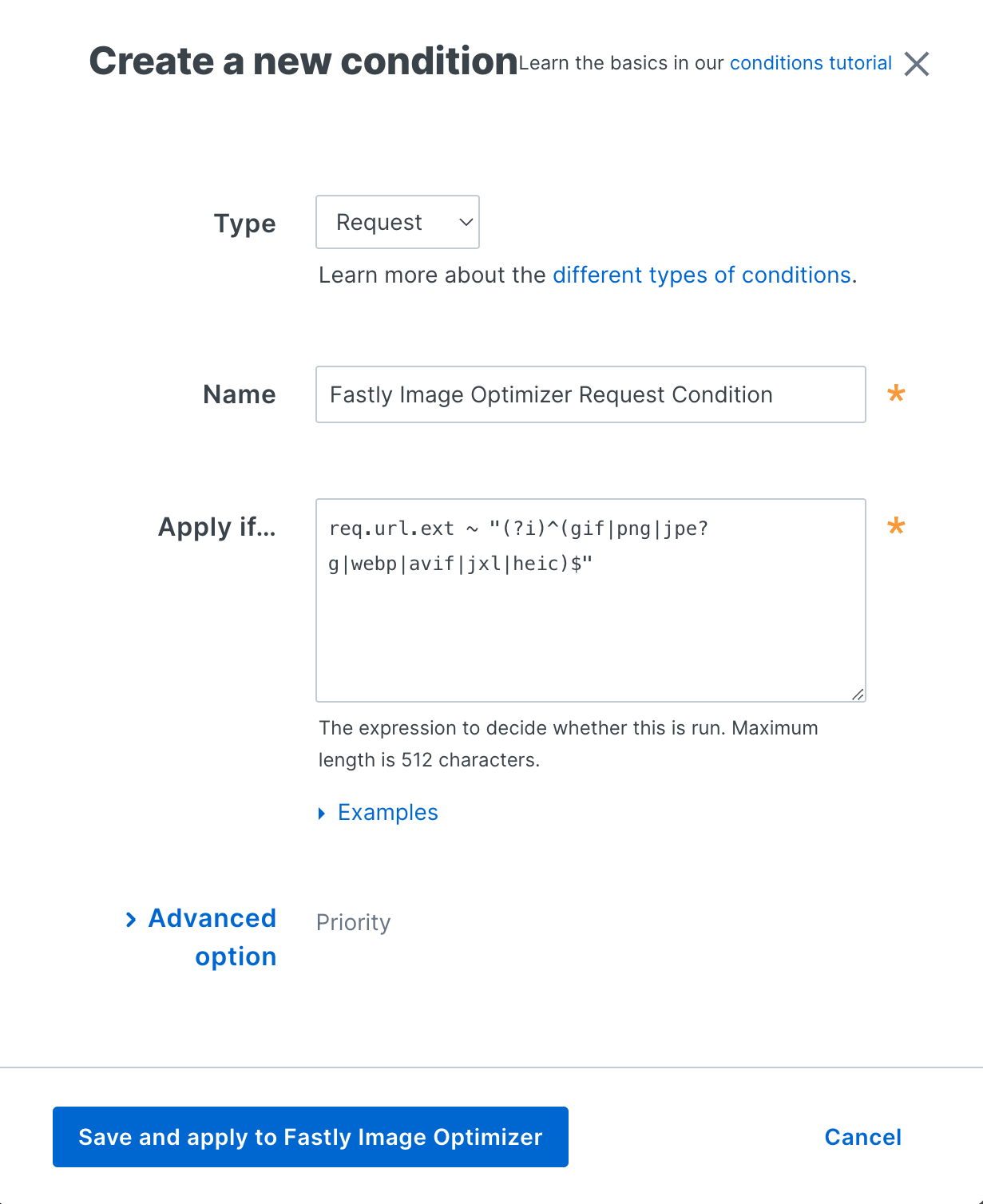
Task: Select the condition name text in Name field
Action: (549, 394)
